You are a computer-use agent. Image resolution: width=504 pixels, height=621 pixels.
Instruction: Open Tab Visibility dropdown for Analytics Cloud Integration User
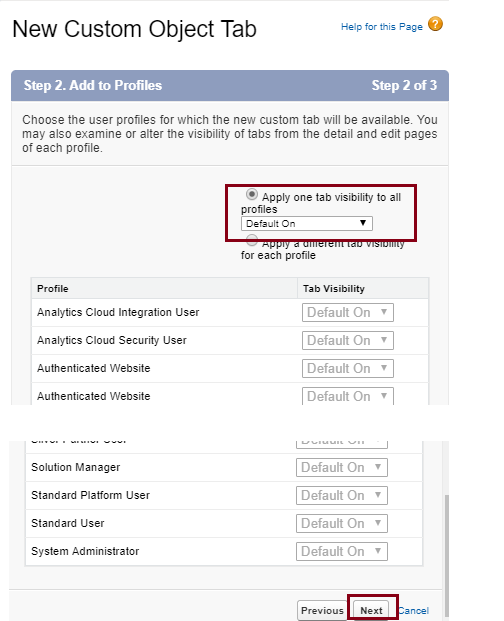pyautogui.click(x=348, y=312)
